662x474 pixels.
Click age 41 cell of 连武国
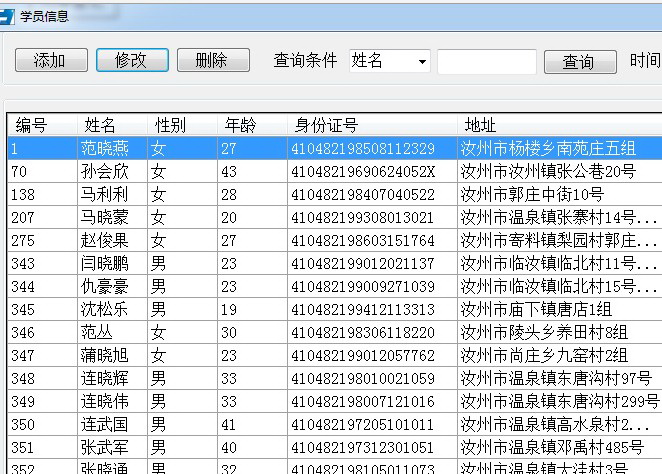(252, 424)
